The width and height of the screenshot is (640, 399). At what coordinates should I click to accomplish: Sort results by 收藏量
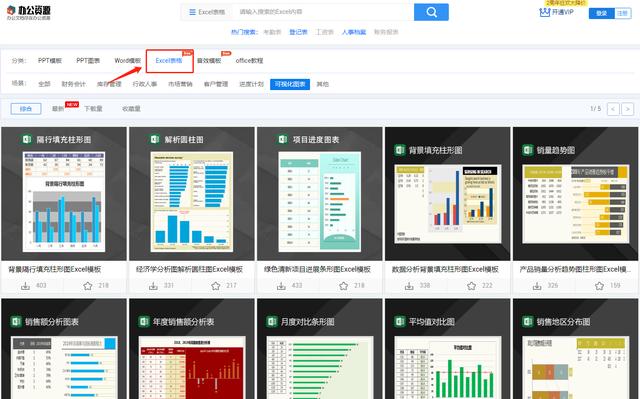[131, 109]
